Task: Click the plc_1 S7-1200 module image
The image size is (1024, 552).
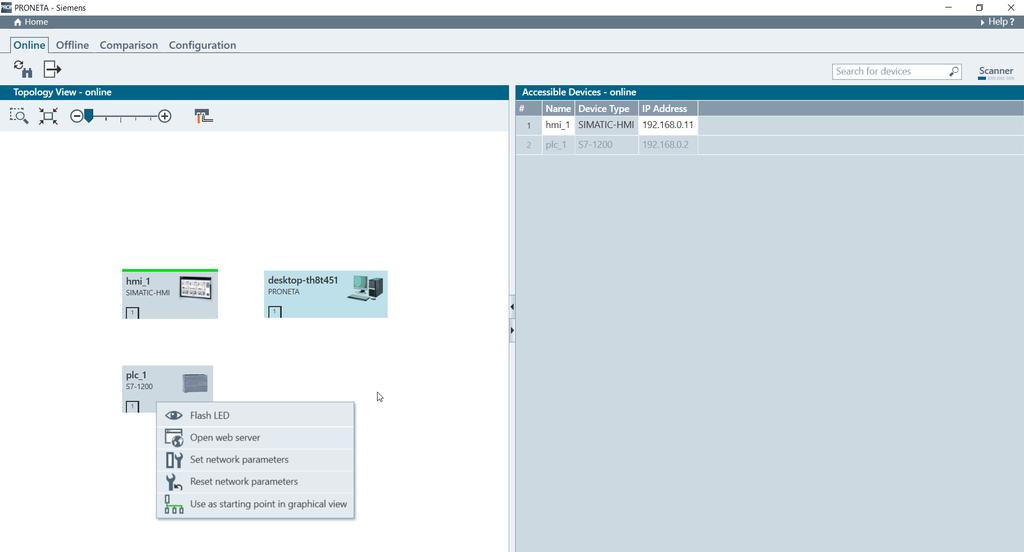Action: pos(195,383)
